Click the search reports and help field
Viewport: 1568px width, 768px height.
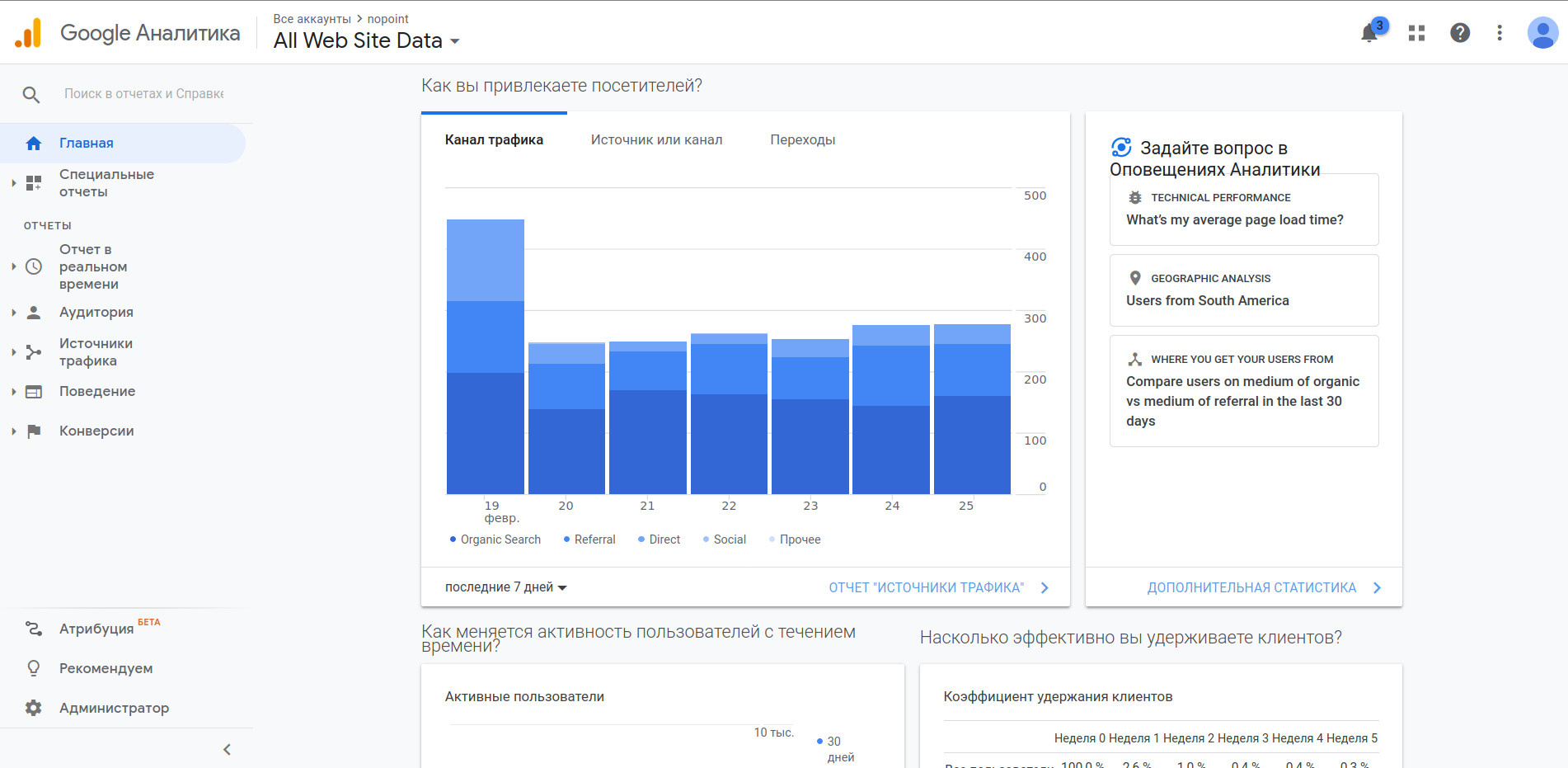tap(144, 94)
